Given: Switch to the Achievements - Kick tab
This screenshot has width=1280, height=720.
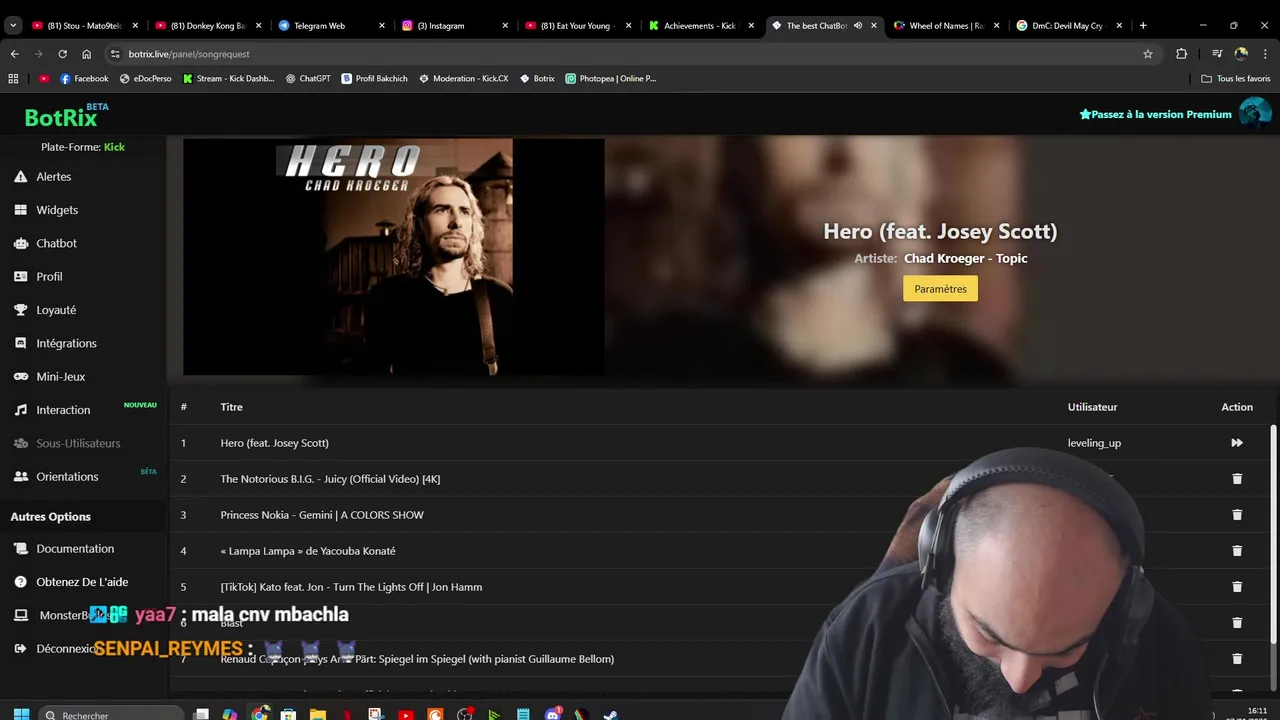Looking at the screenshot, I should [700, 26].
